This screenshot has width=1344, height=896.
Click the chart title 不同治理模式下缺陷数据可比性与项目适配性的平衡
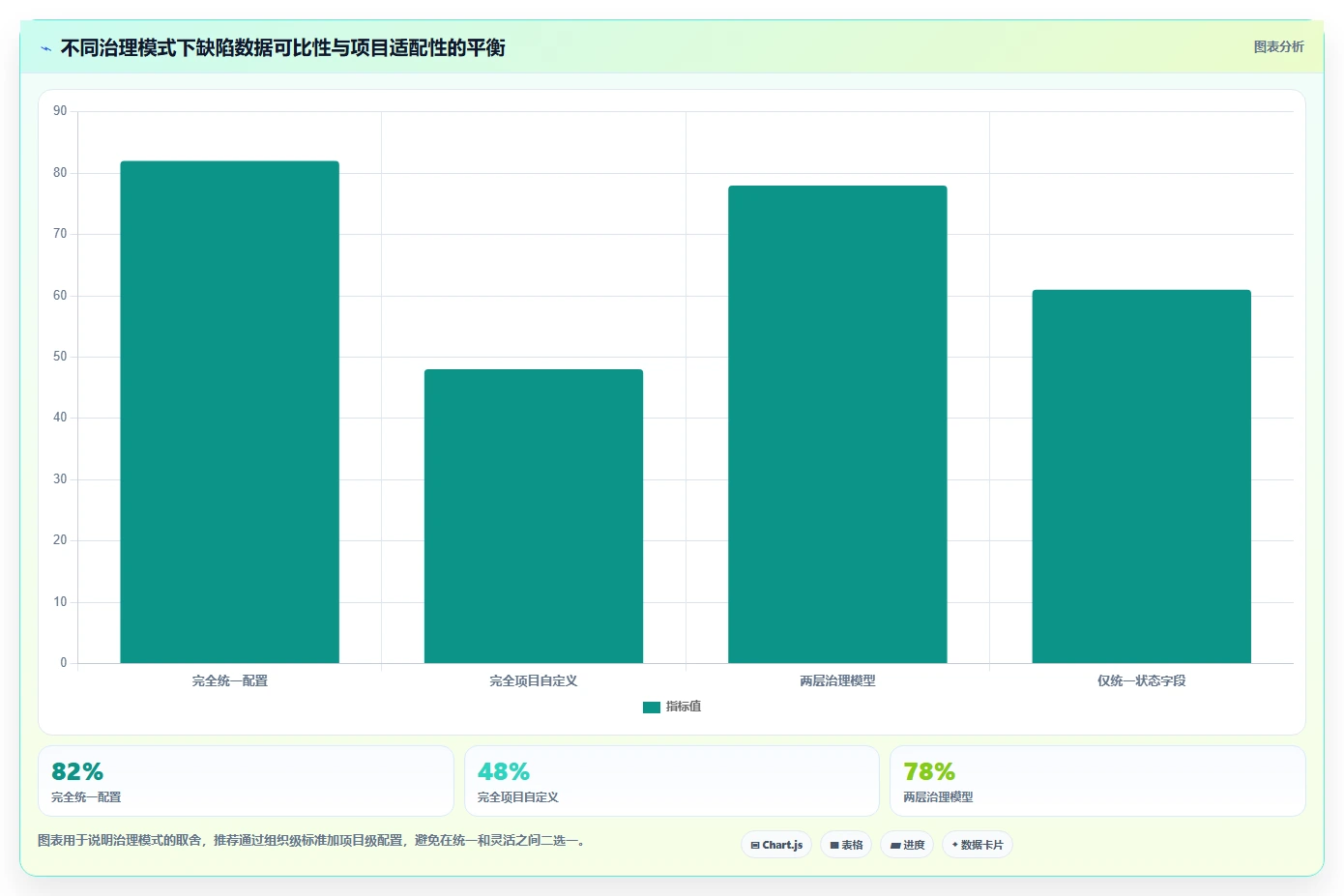[x=282, y=47]
